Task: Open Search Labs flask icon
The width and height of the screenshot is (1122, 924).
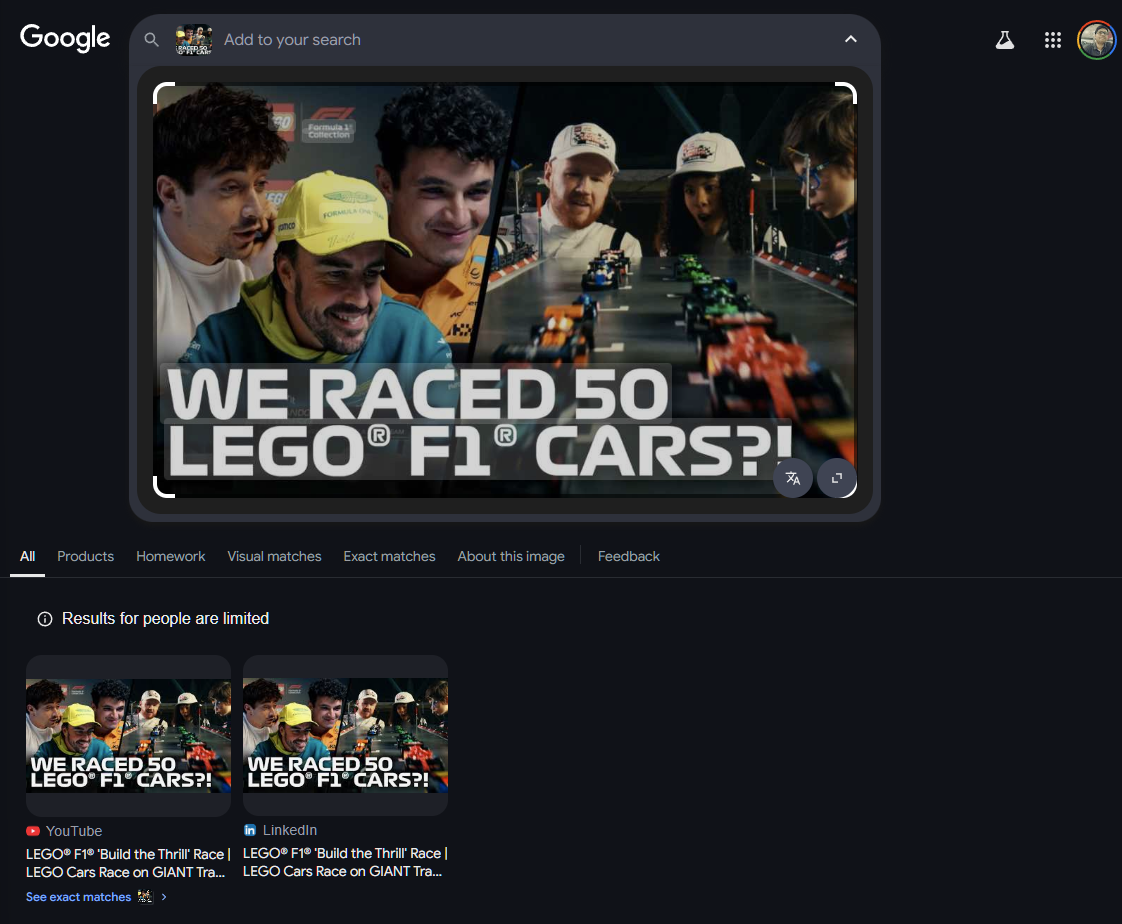Action: [x=1005, y=40]
